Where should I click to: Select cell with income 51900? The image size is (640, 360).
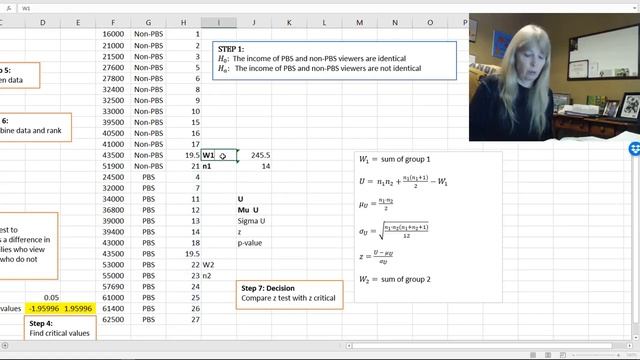[x=113, y=166]
